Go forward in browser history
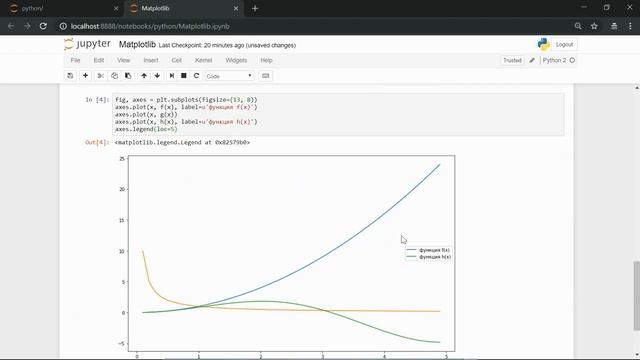The height and width of the screenshot is (360, 640). pos(27,26)
